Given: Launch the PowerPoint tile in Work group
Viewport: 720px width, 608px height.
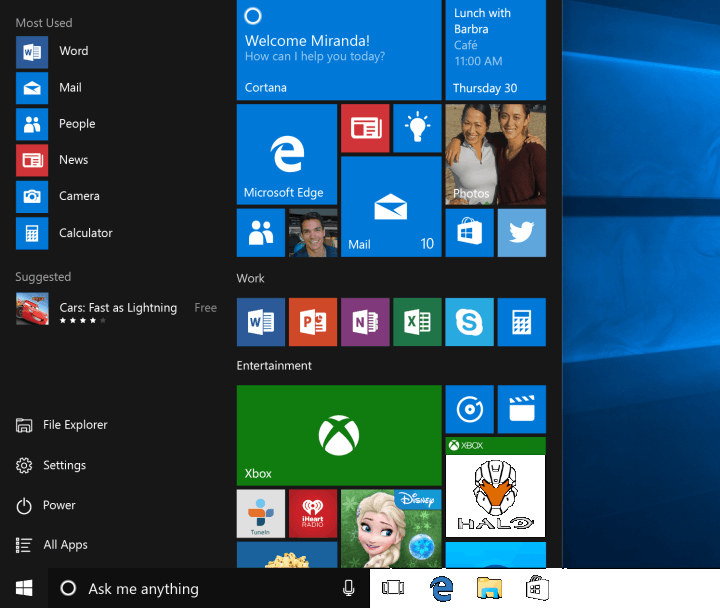Looking at the screenshot, I should pos(313,322).
